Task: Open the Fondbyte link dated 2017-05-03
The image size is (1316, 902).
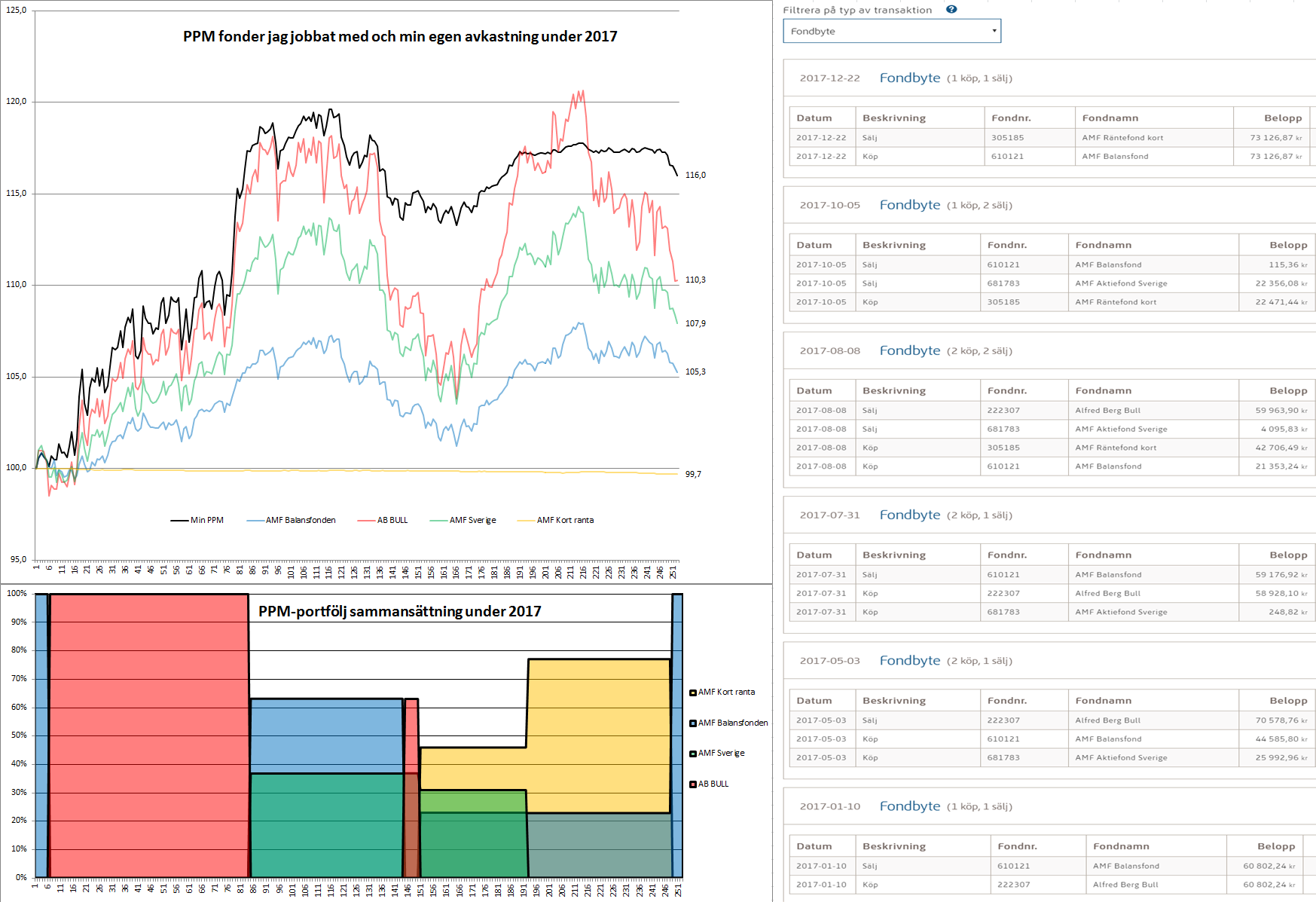Action: (910, 660)
